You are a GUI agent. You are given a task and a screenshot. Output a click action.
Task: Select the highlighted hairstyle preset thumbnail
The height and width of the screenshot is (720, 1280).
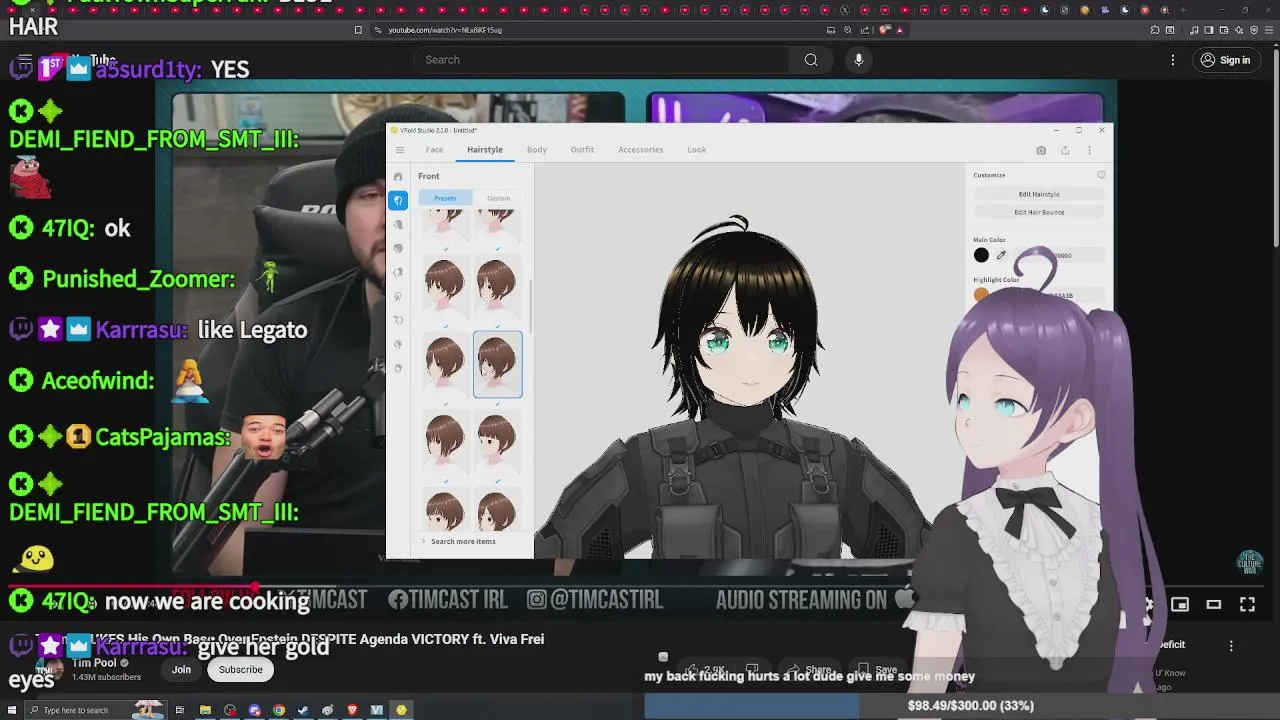point(497,364)
